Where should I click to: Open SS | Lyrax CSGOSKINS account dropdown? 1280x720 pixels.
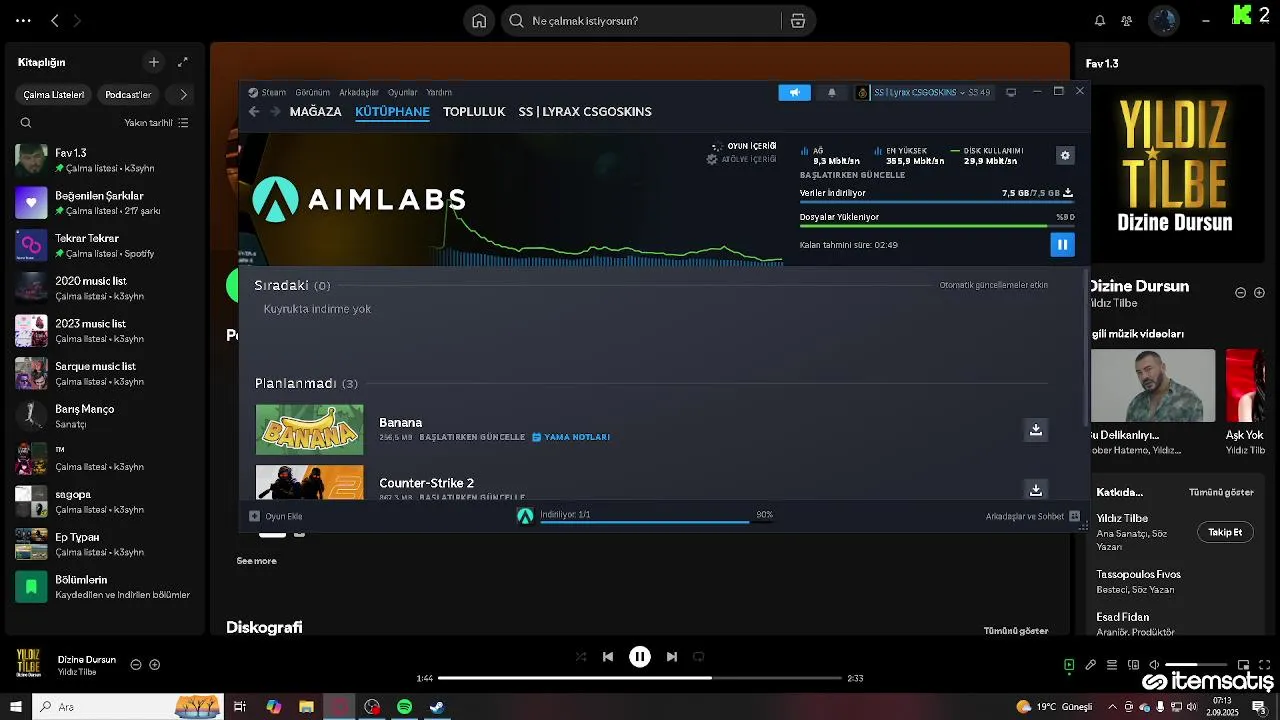924,92
